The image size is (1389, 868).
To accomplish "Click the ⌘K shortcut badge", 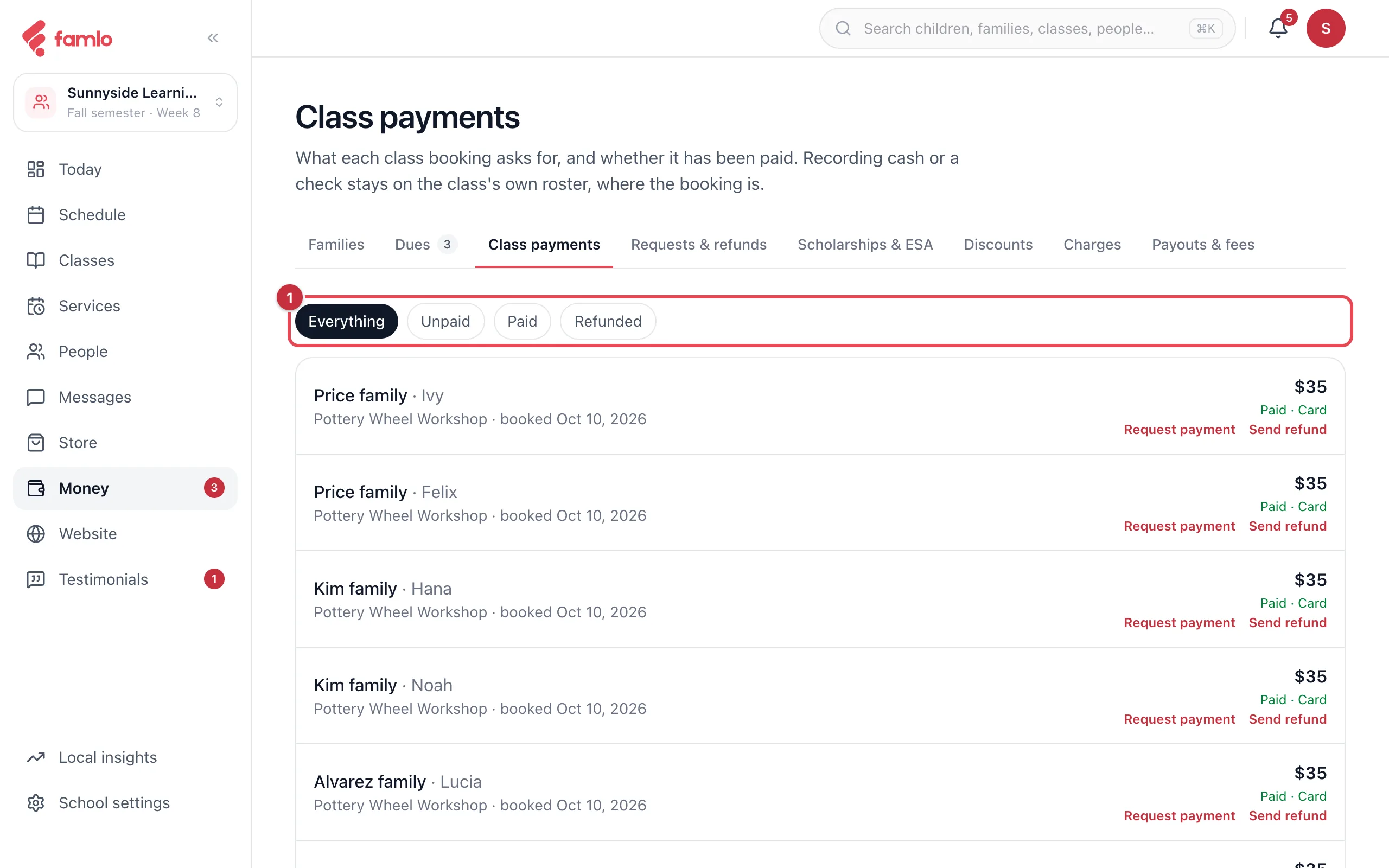I will pyautogui.click(x=1205, y=28).
